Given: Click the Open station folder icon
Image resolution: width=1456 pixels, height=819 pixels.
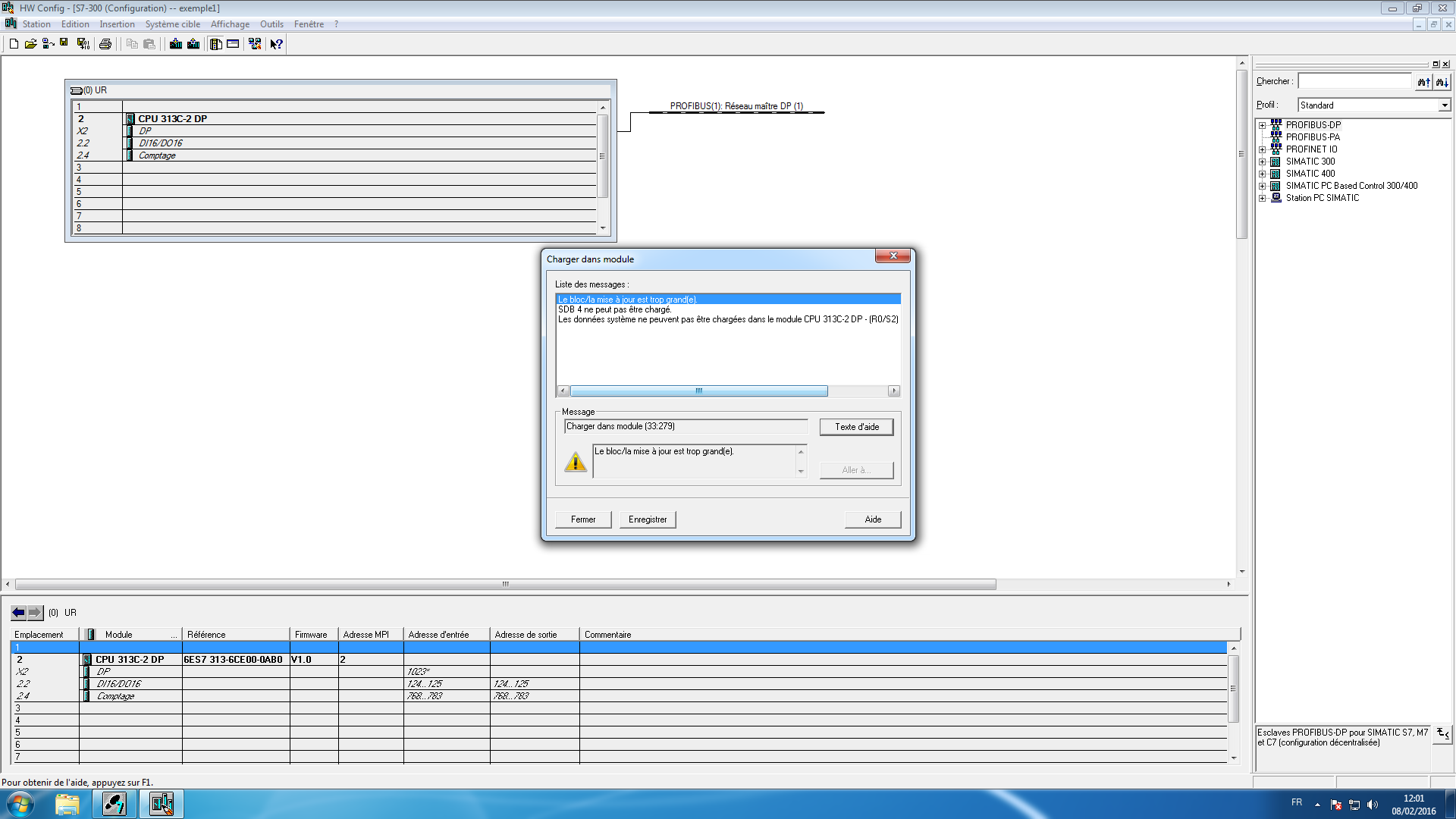Looking at the screenshot, I should (30, 44).
